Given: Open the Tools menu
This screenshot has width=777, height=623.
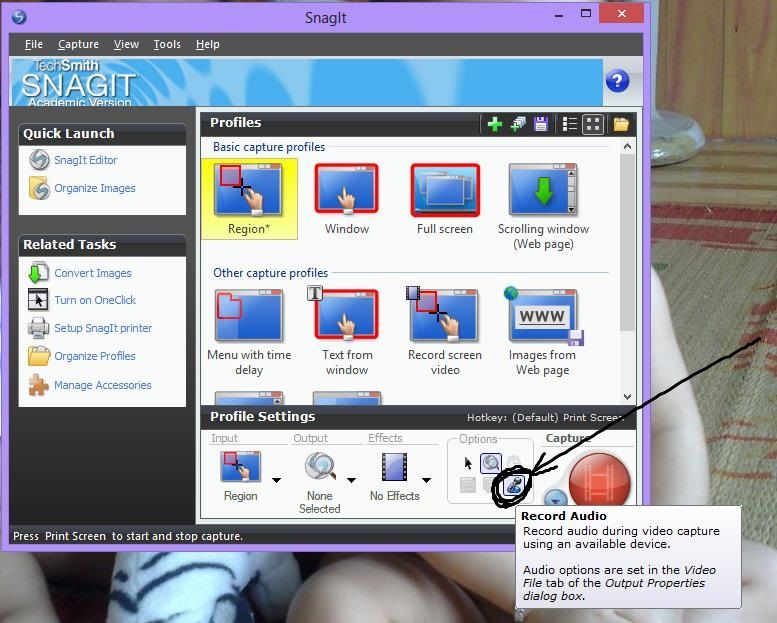Looking at the screenshot, I should (x=167, y=44).
